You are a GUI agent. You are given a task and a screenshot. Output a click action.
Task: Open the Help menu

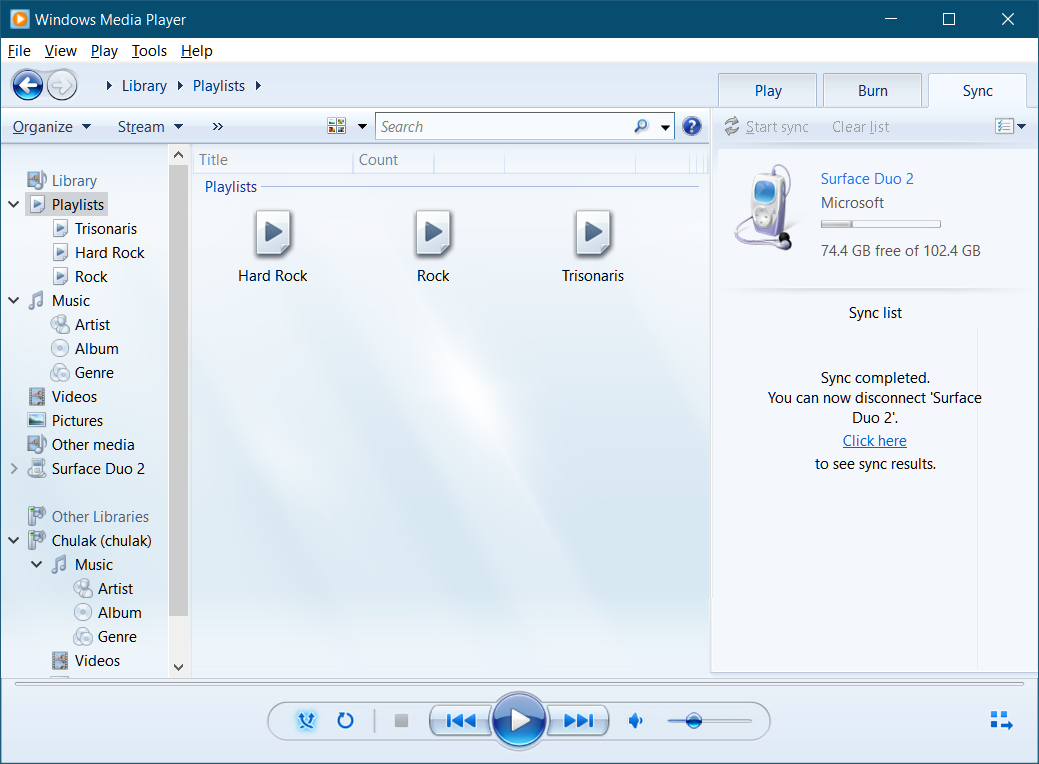(197, 51)
